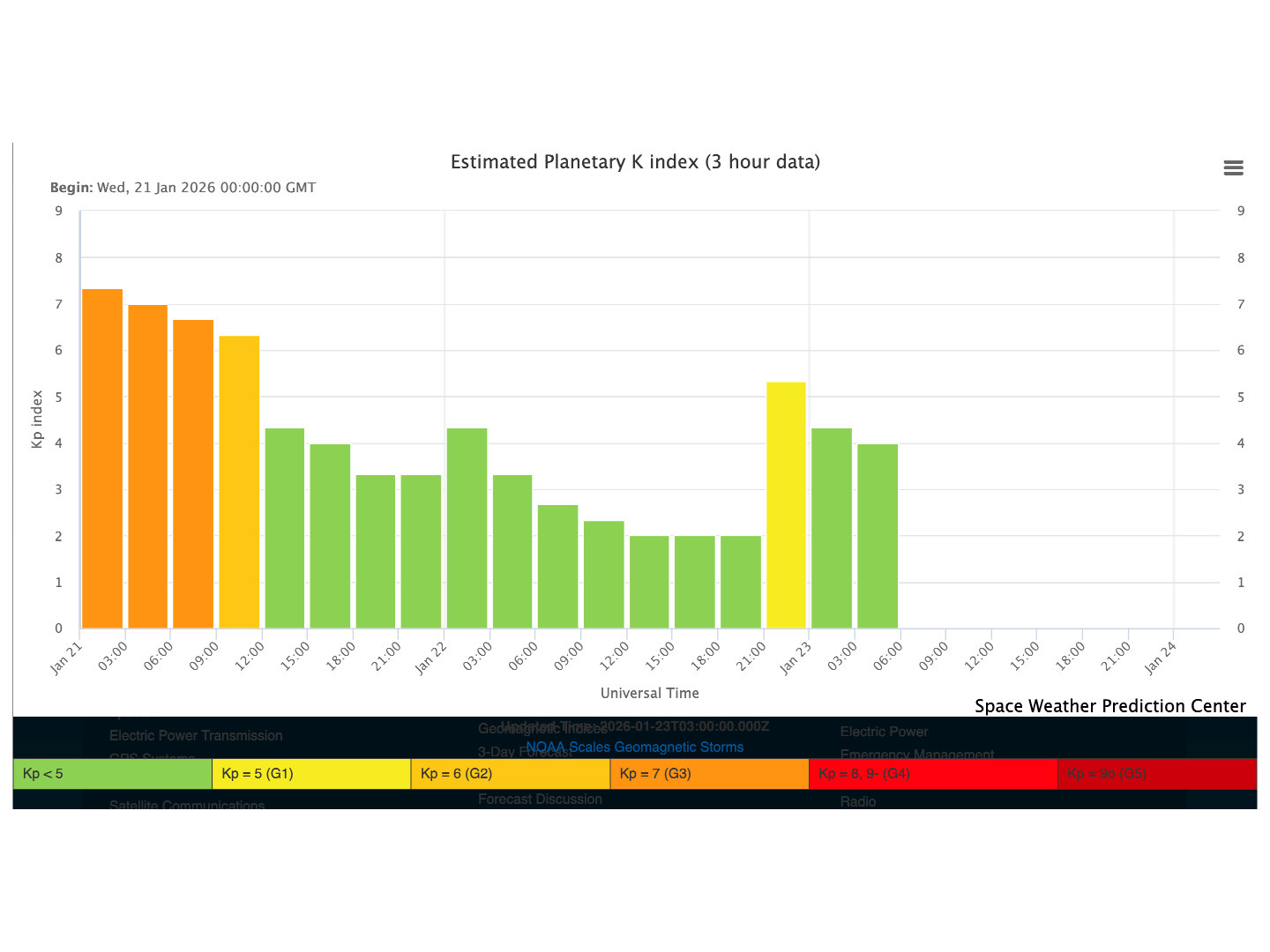The image size is (1270, 952).
Task: Go to the Forecast Discussion link
Action: 540,799
